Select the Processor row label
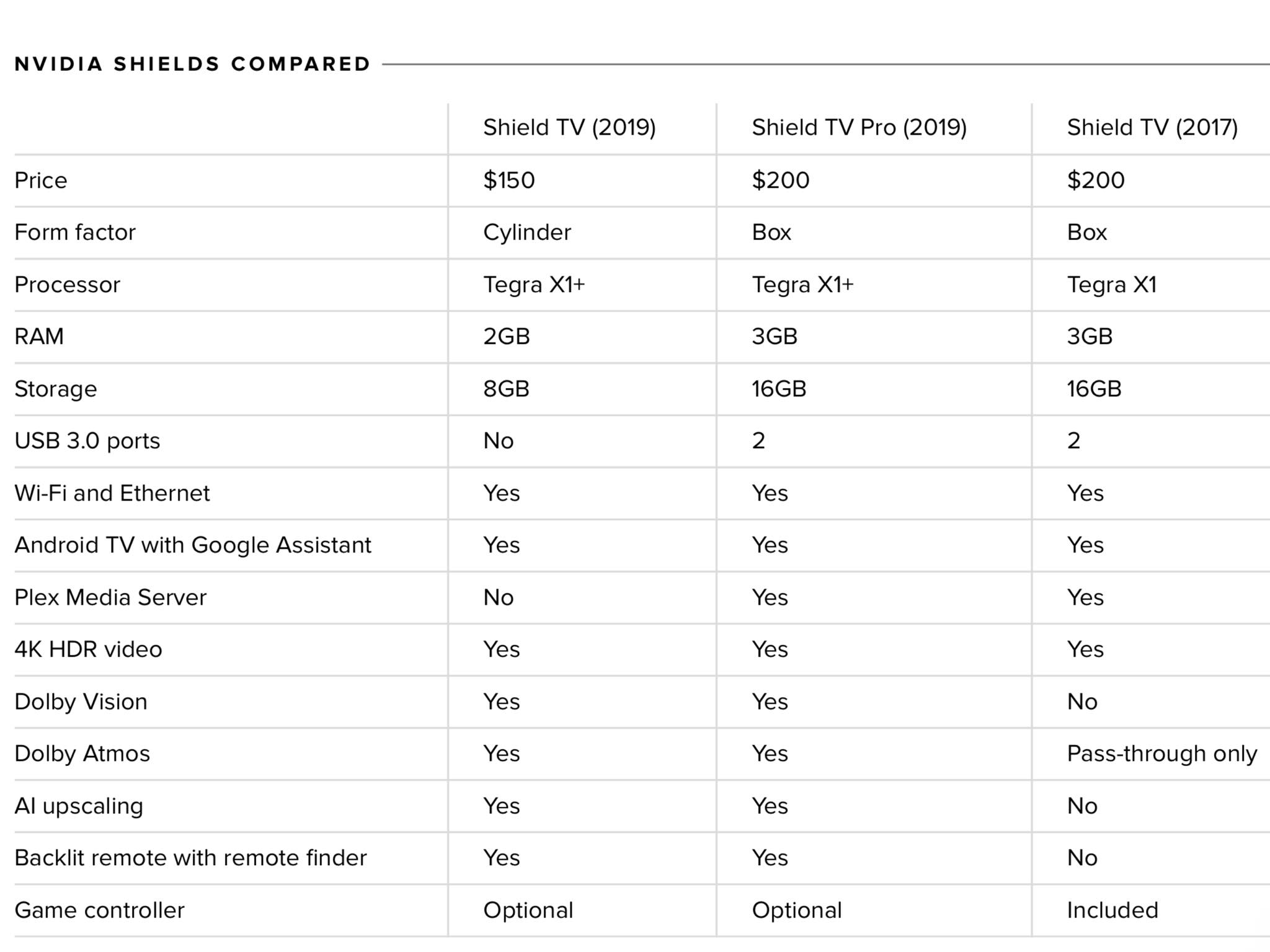The width and height of the screenshot is (1270, 952). (67, 285)
